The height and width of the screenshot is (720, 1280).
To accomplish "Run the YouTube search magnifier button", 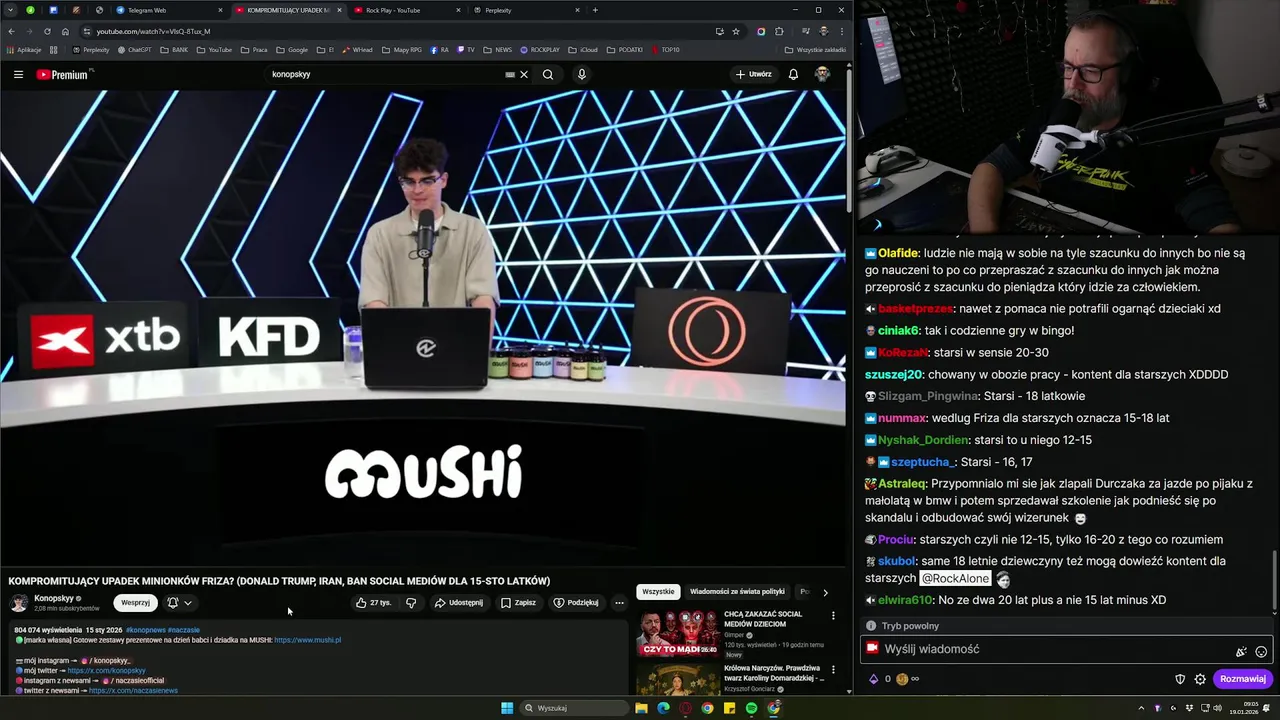I will [x=548, y=74].
